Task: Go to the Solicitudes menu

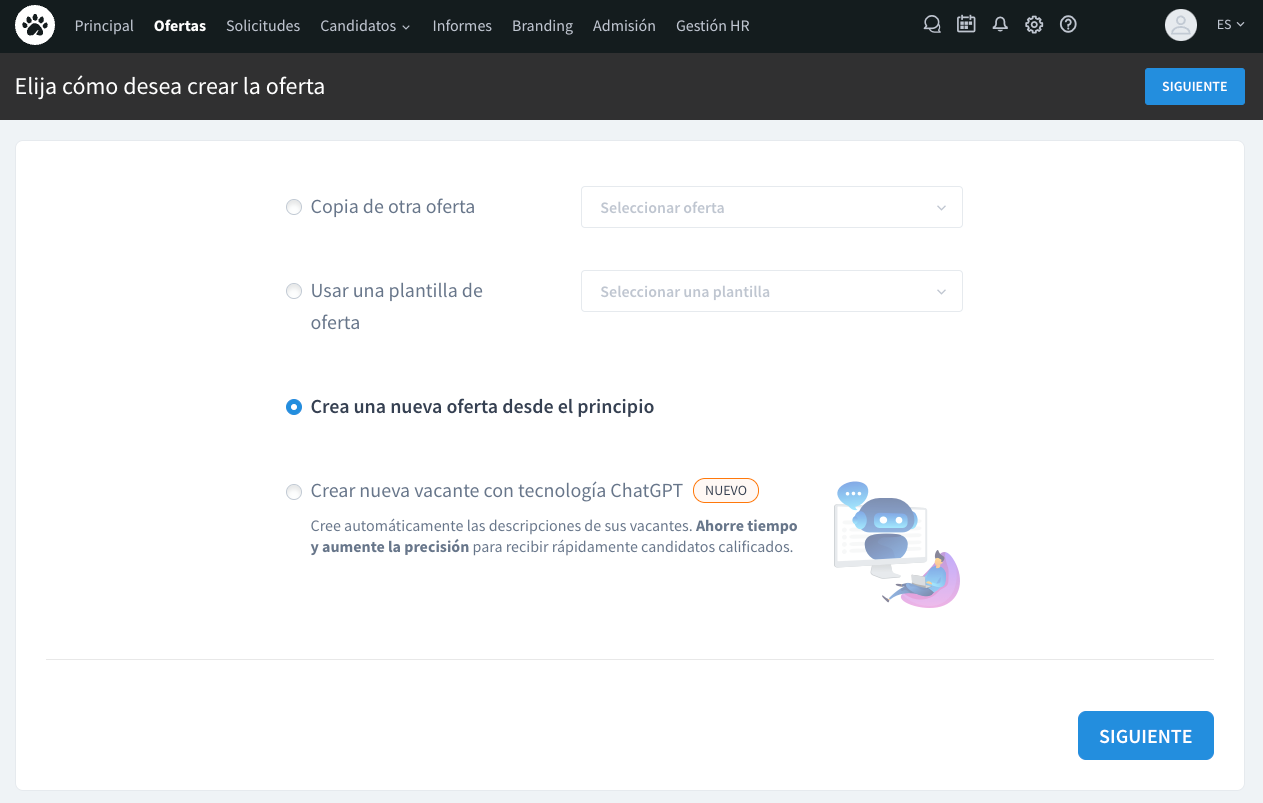Action: click(263, 26)
